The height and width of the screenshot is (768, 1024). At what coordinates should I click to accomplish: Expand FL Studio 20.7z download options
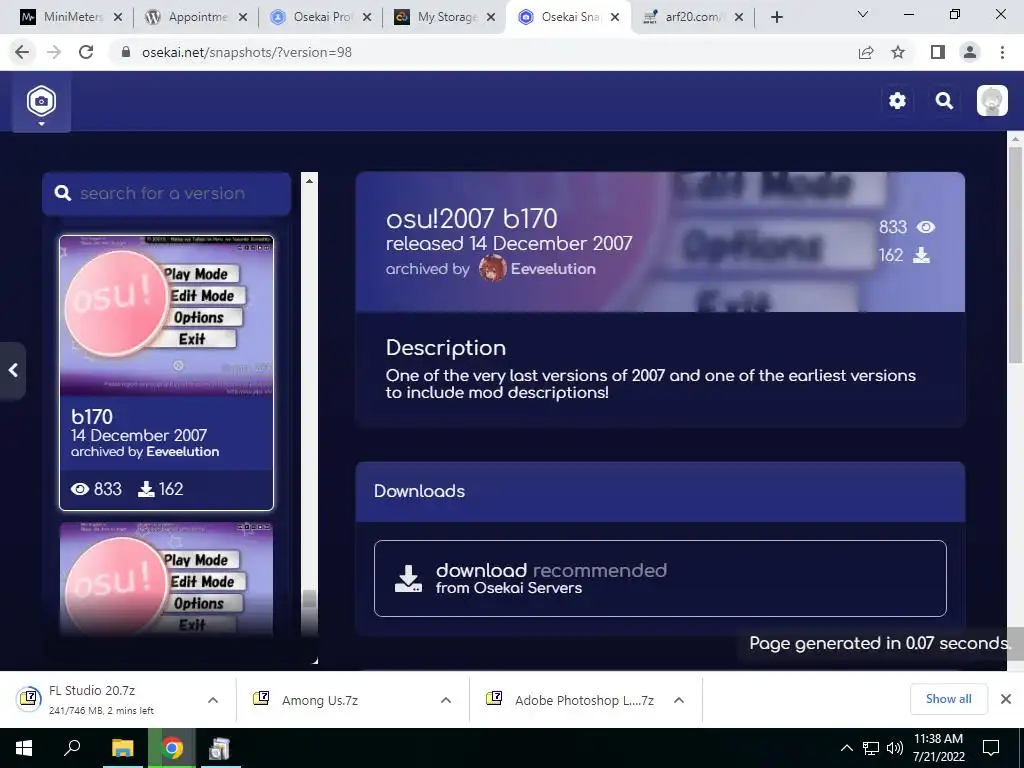click(213, 700)
